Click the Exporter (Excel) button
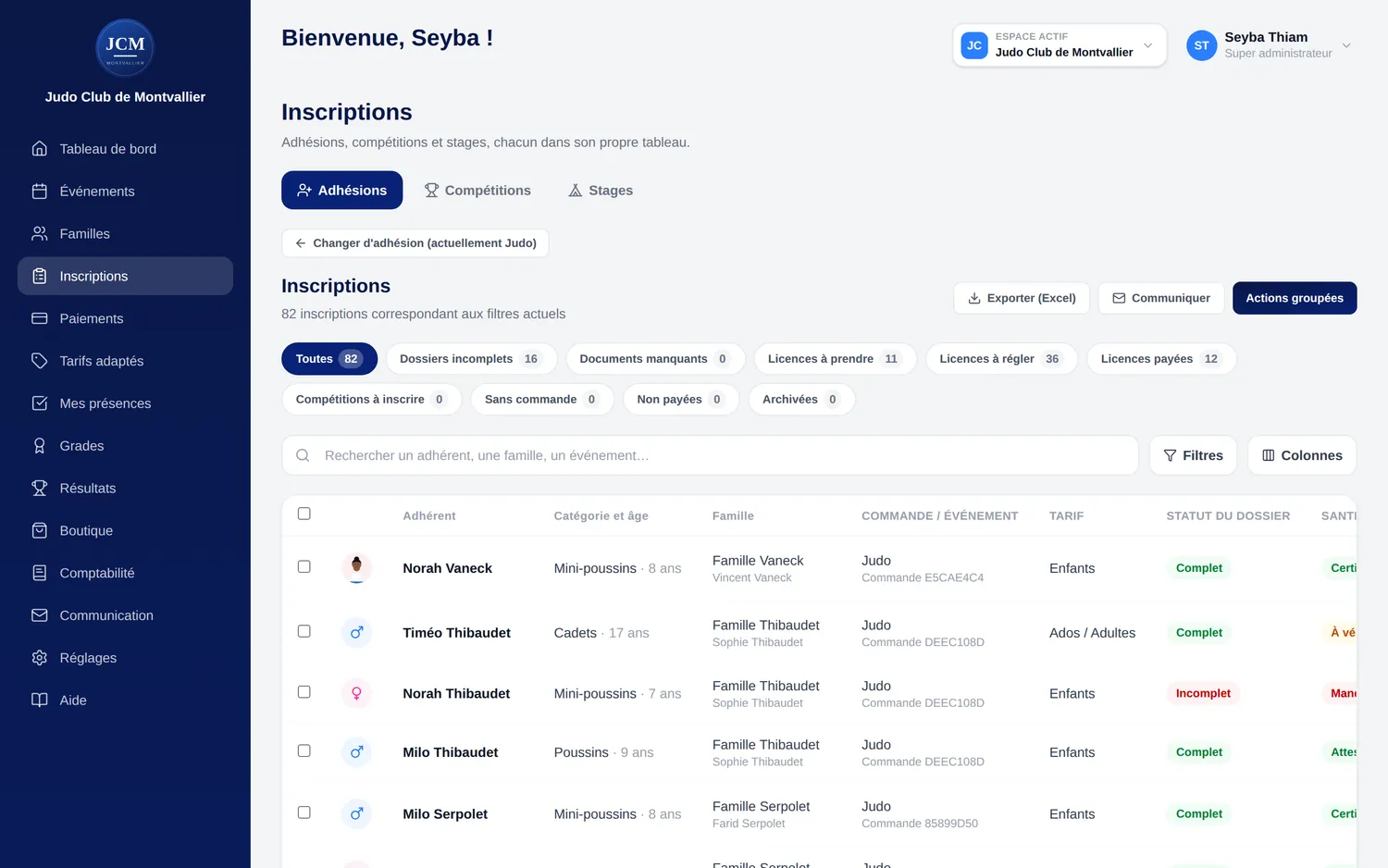1388x868 pixels. coord(1022,298)
